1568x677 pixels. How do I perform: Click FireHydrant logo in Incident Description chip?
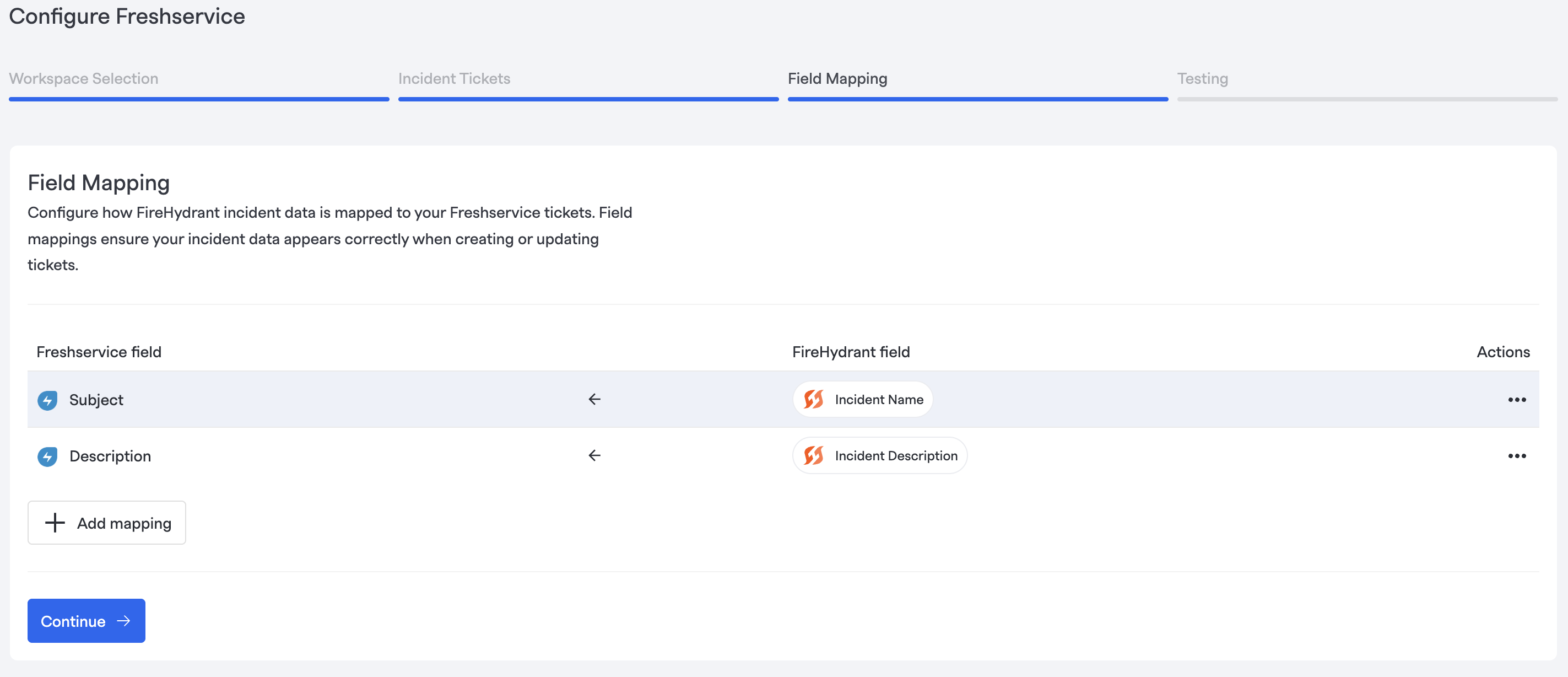point(813,456)
